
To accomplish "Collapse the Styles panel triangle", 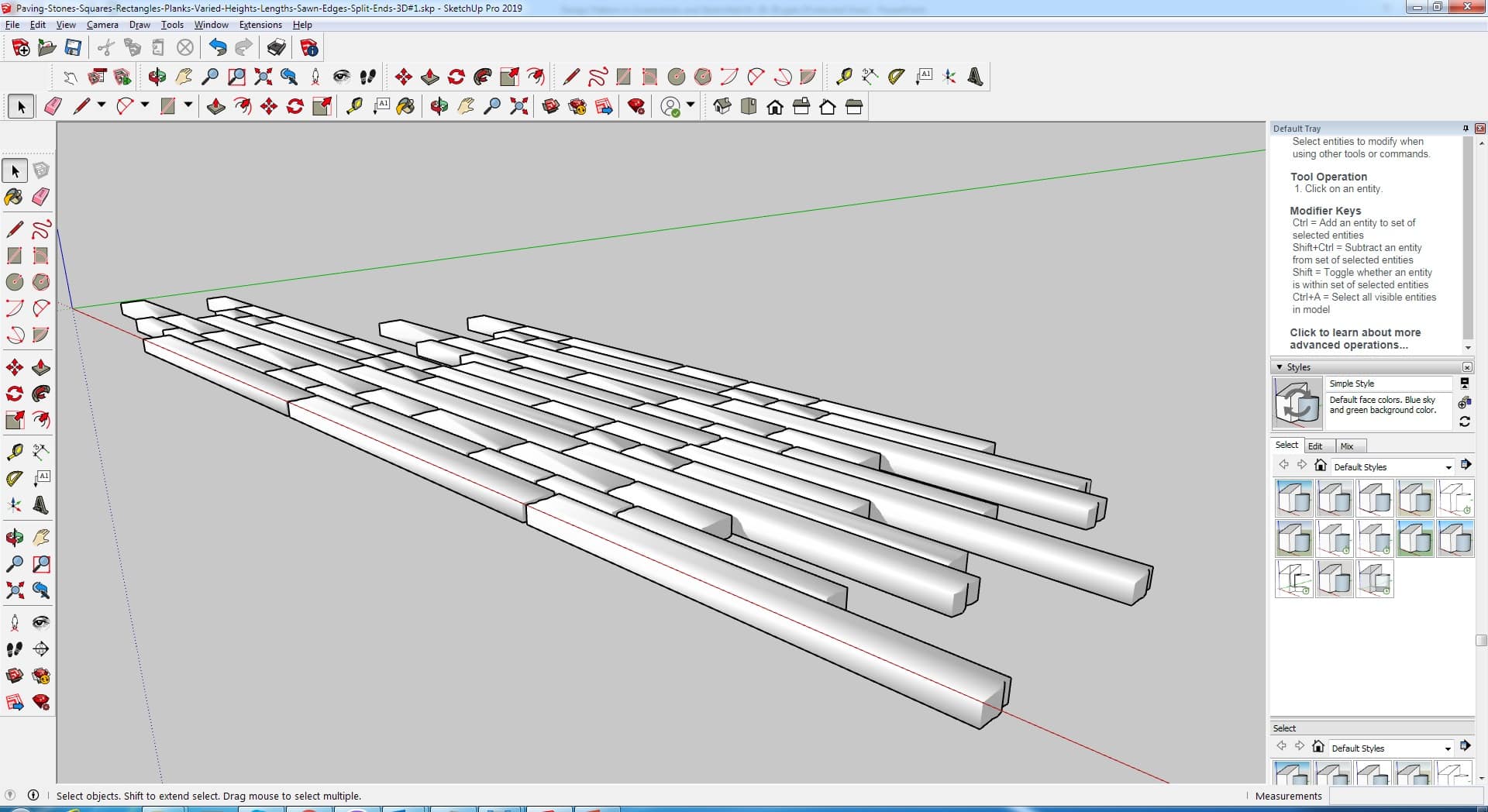I will coord(1280,367).
